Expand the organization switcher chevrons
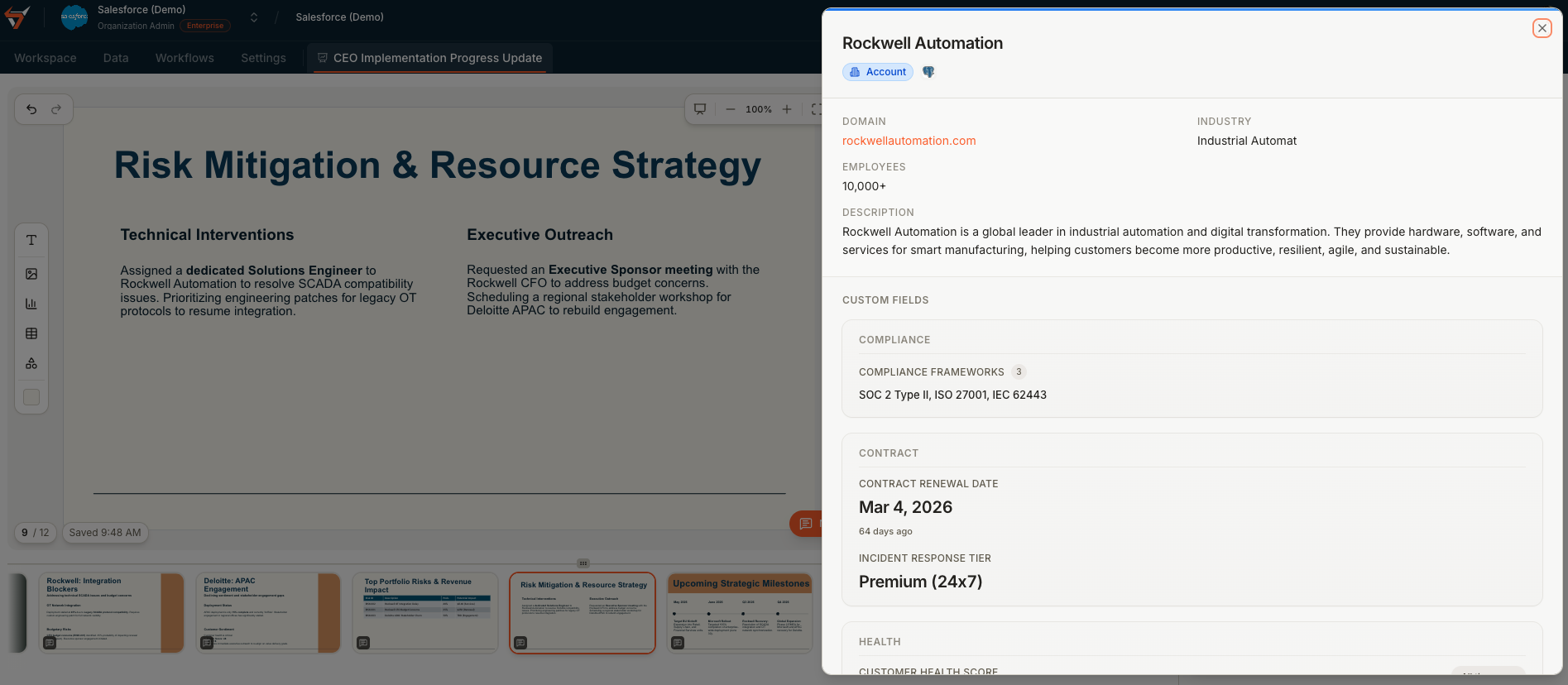Image resolution: width=1568 pixels, height=685 pixels. coord(254,17)
